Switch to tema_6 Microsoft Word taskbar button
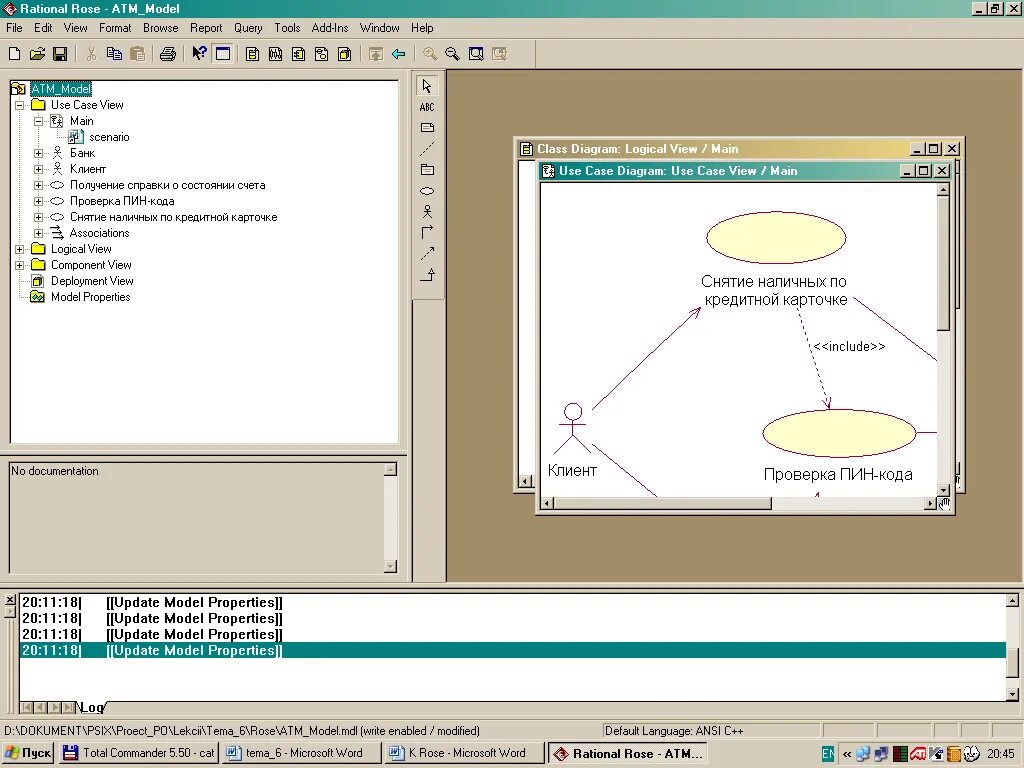Viewport: 1024px width, 768px height. (301, 753)
